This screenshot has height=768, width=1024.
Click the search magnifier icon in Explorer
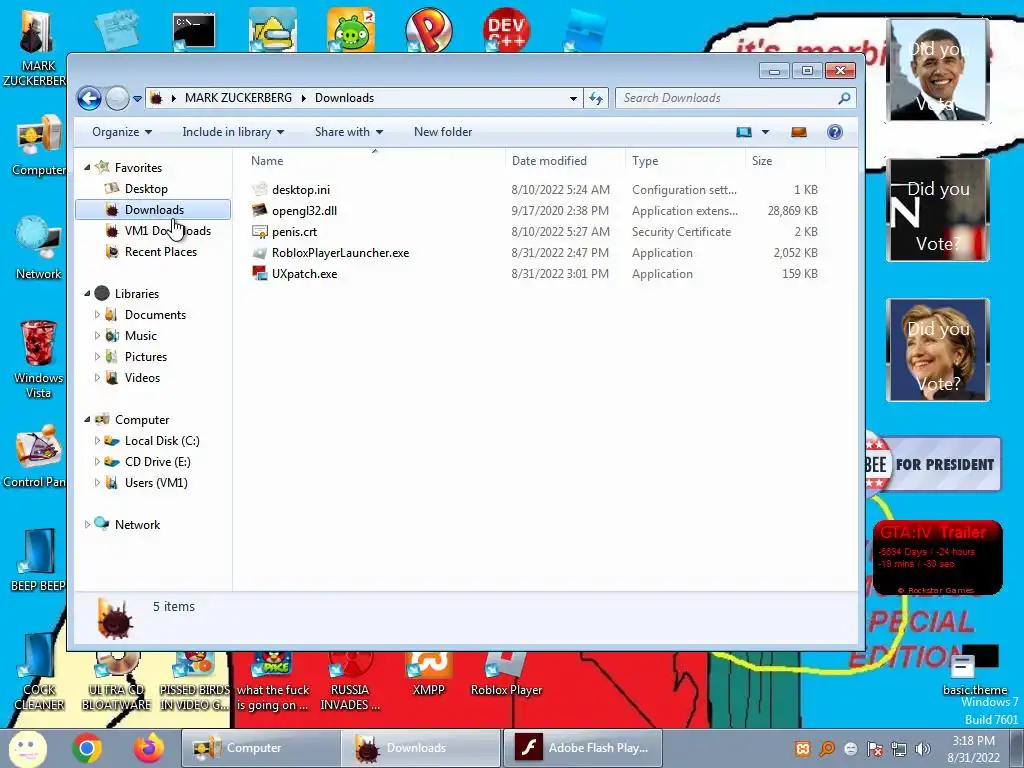844,98
